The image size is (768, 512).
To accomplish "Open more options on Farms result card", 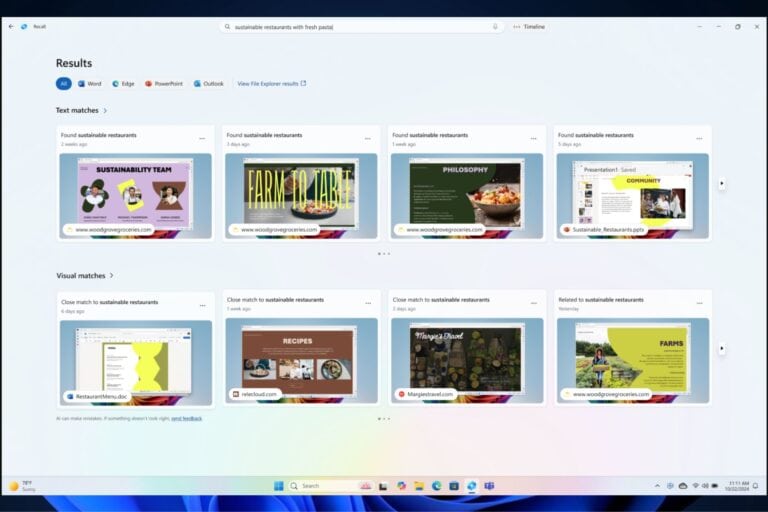I will coord(699,303).
